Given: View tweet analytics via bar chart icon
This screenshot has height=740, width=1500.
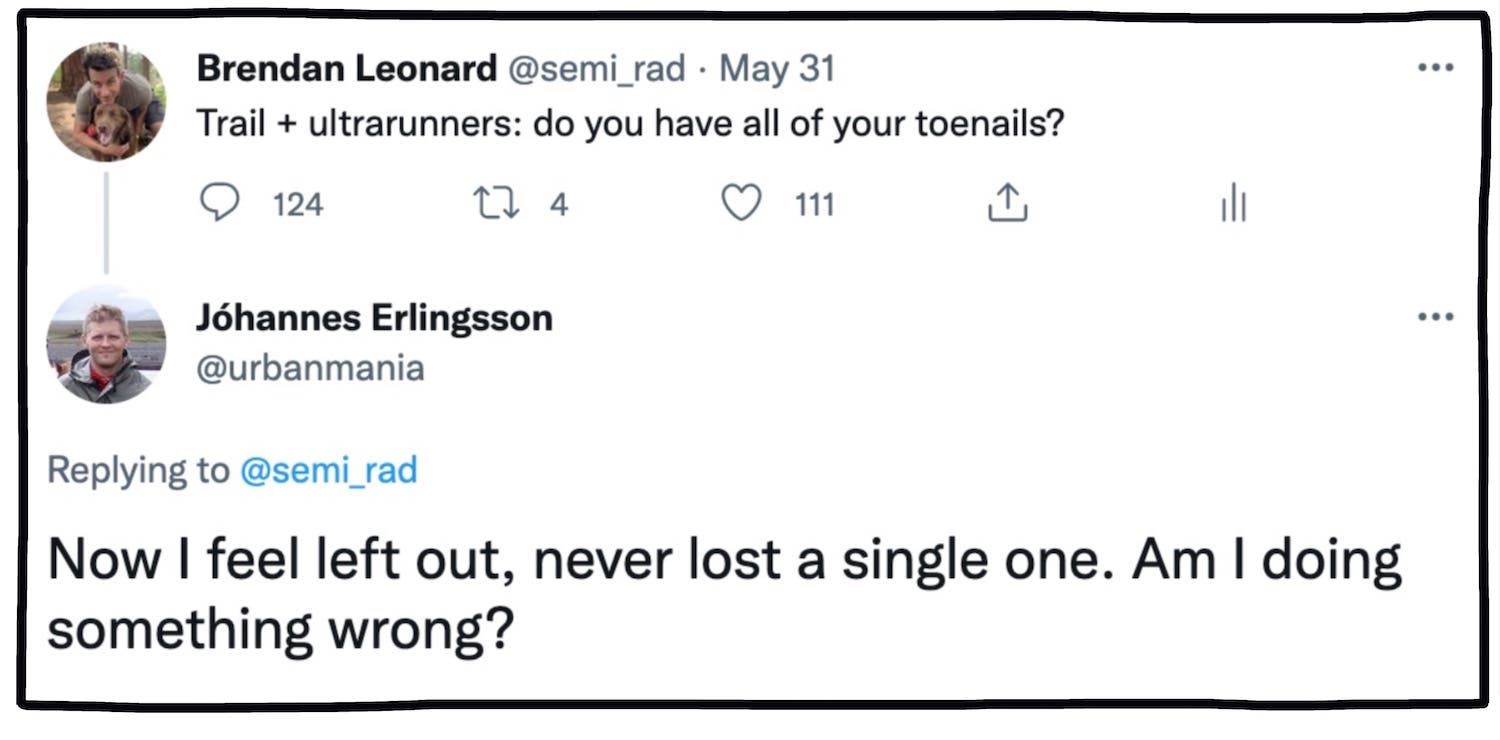Looking at the screenshot, I should tap(1233, 203).
